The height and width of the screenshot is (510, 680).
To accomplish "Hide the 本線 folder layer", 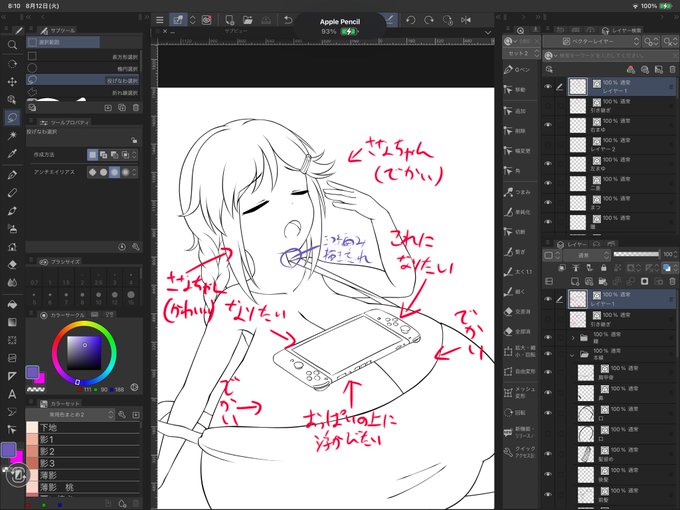I will click(x=548, y=355).
